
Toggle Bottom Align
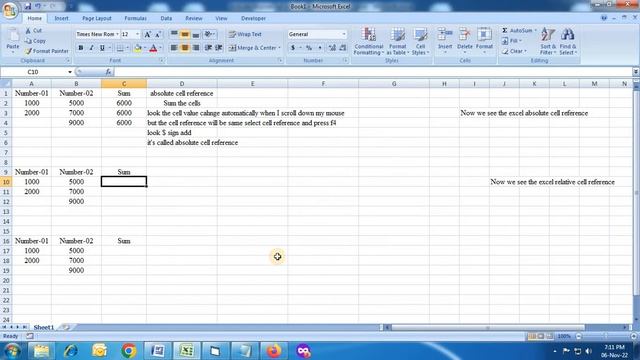pos(196,34)
